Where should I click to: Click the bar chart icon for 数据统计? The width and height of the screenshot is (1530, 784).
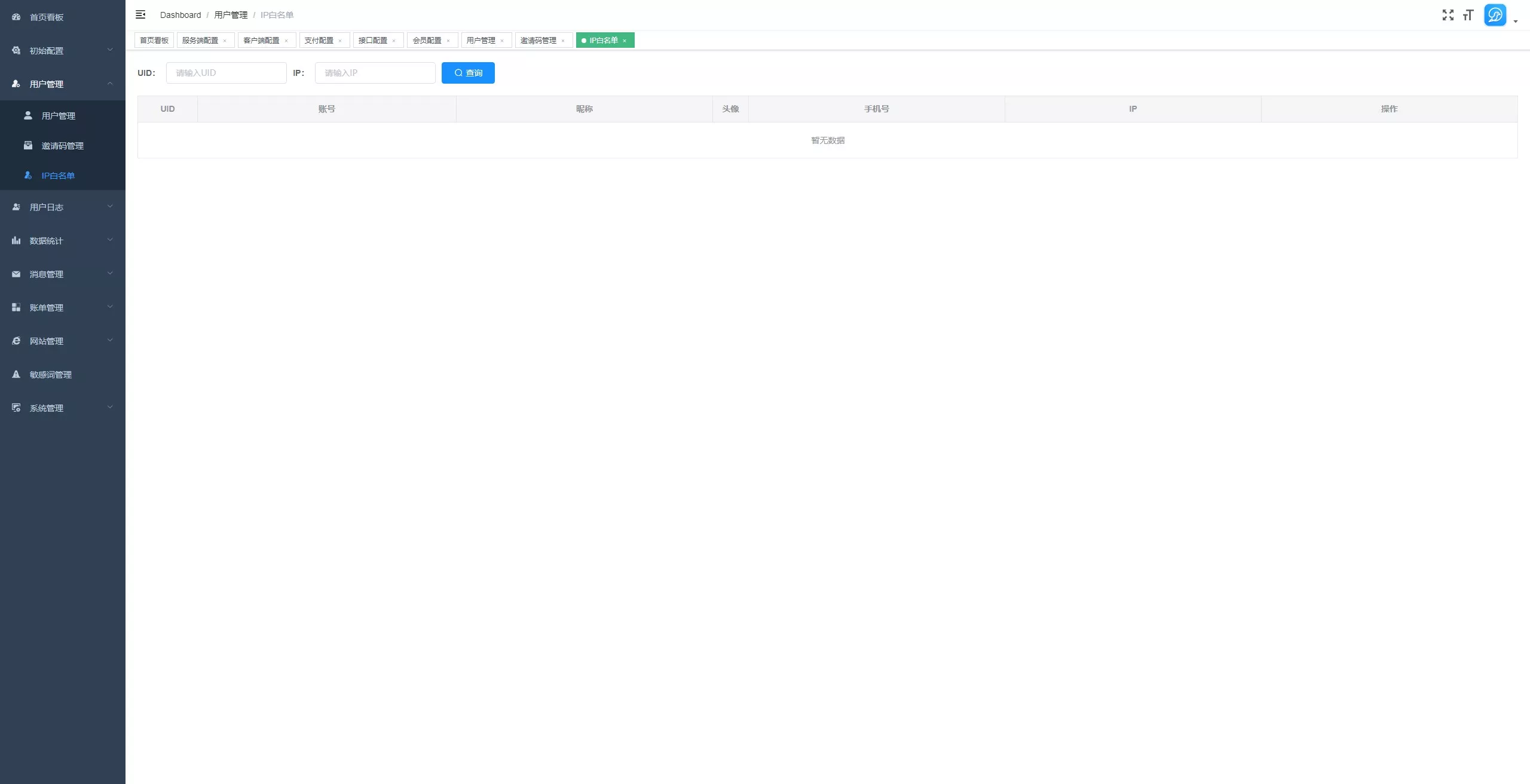(16, 241)
